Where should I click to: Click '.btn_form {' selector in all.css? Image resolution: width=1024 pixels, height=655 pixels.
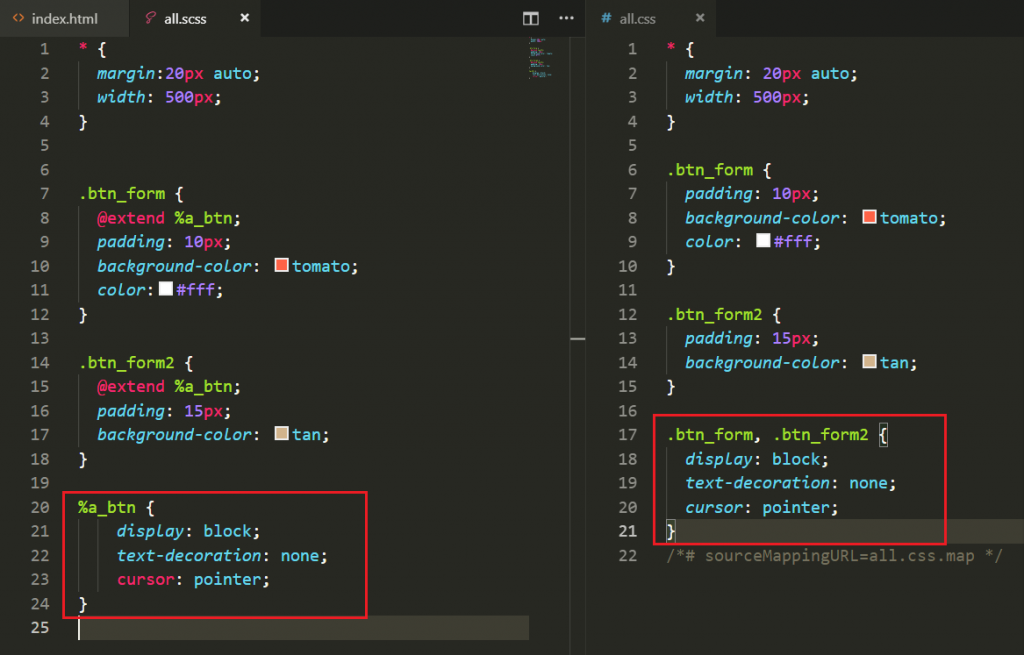pyautogui.click(x=719, y=170)
